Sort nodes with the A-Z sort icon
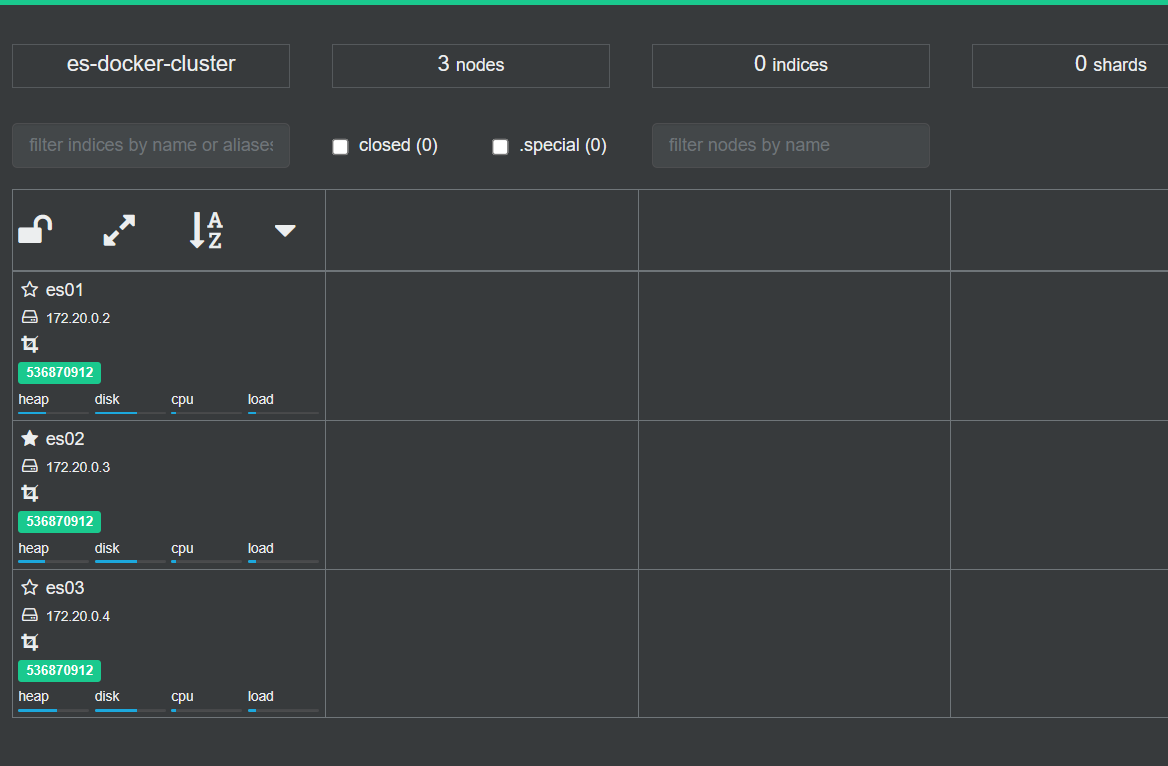 (206, 230)
